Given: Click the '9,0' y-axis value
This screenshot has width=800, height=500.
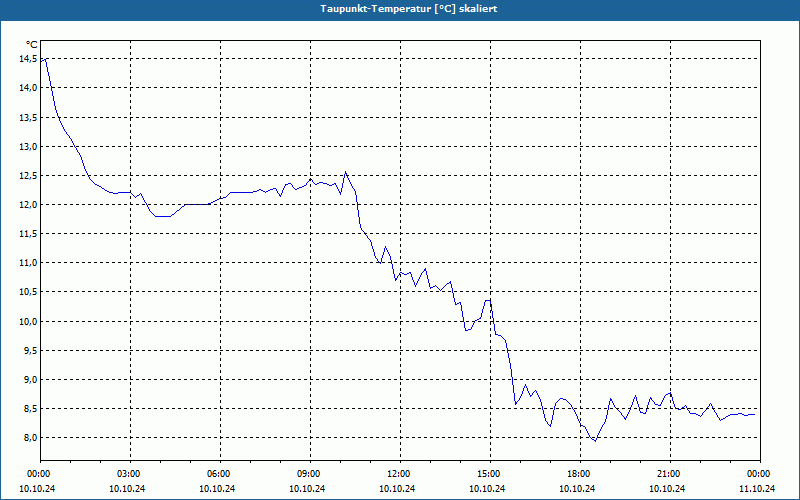Looking at the screenshot, I should click(x=30, y=380).
